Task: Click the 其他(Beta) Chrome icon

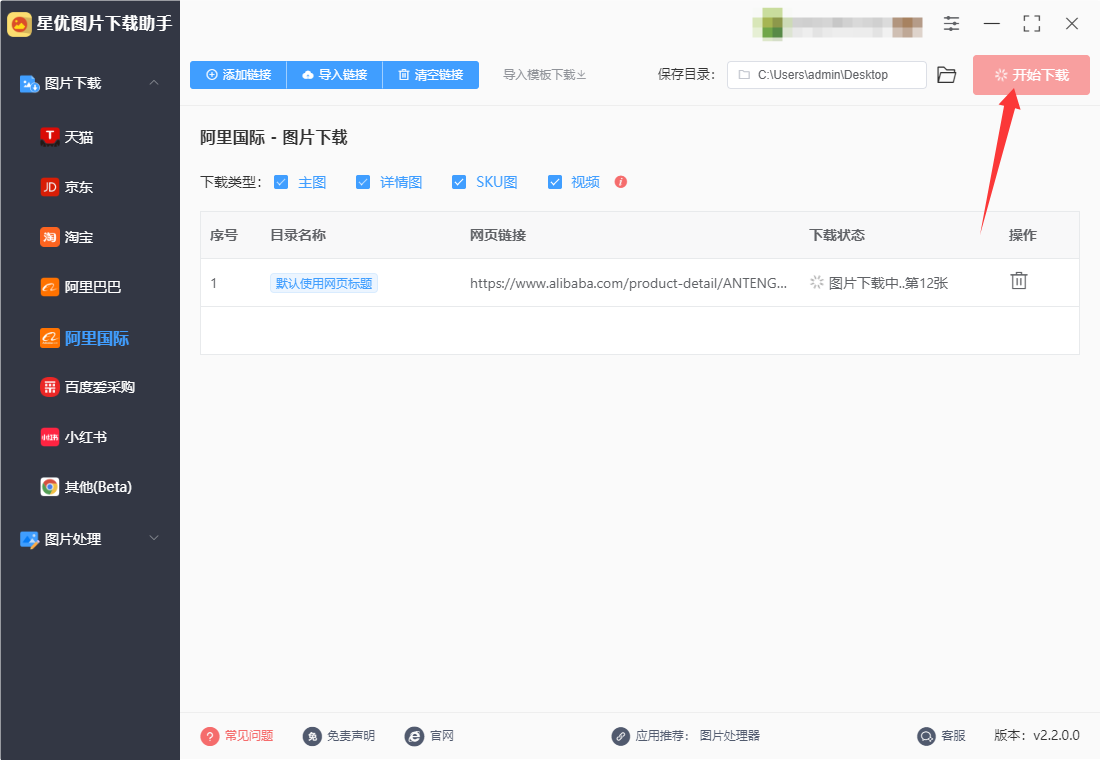Action: (x=50, y=487)
